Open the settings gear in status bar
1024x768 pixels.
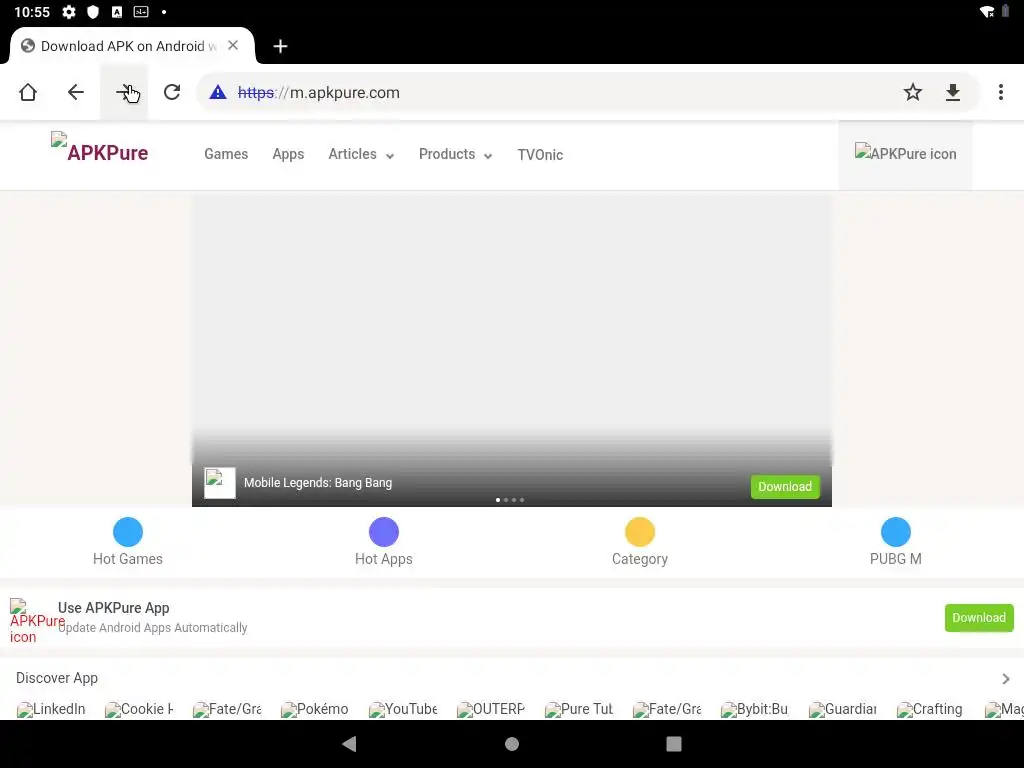pos(69,12)
